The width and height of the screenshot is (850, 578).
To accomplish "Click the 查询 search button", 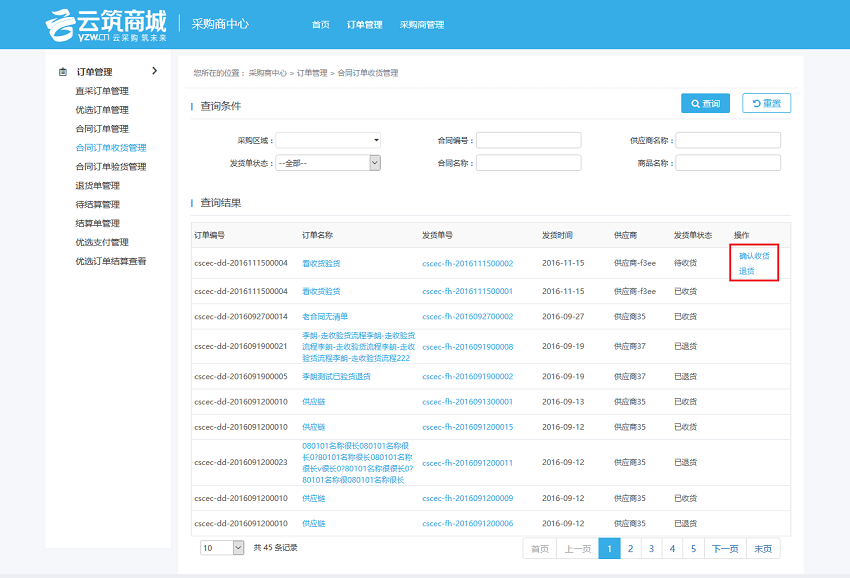I will (x=705, y=104).
